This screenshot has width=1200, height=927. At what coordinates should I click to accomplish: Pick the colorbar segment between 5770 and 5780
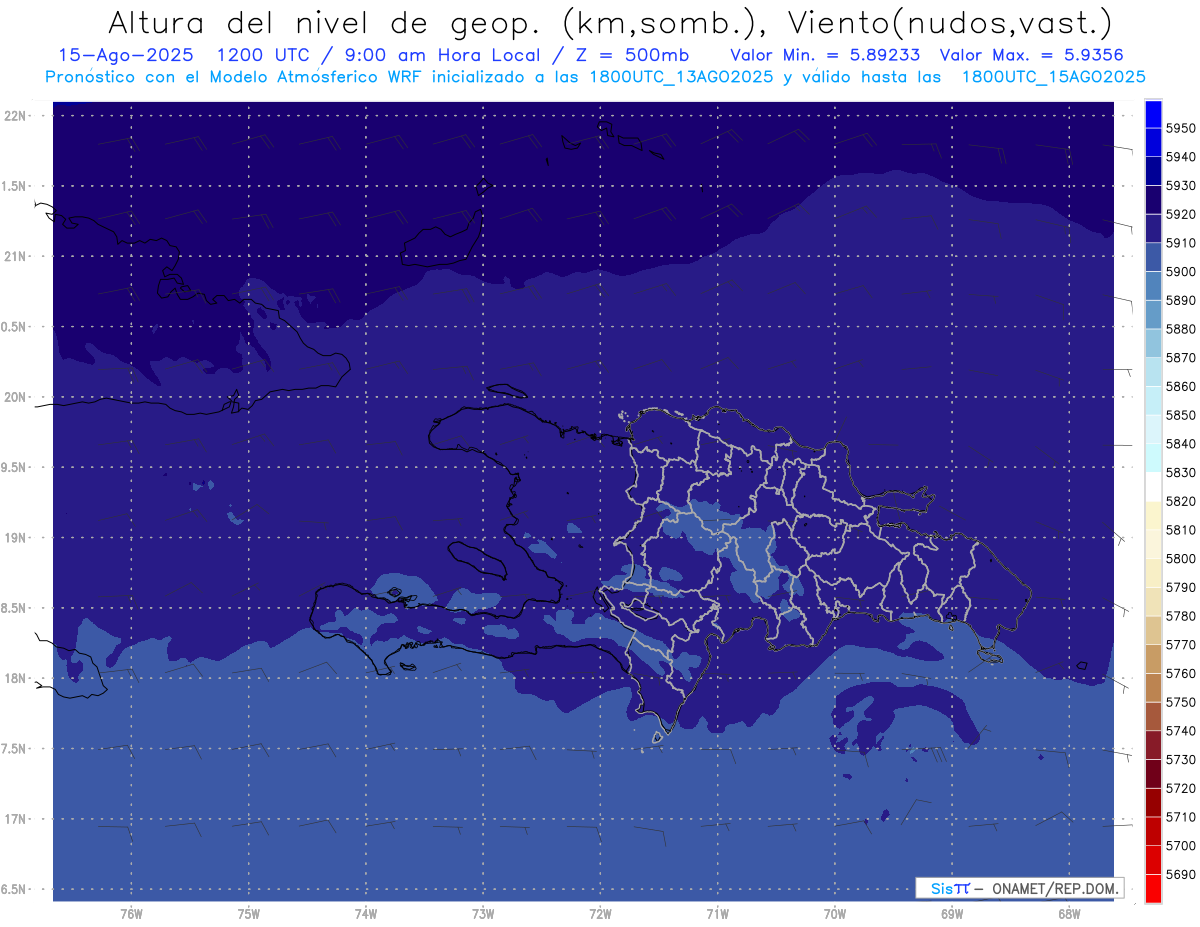(x=1152, y=630)
